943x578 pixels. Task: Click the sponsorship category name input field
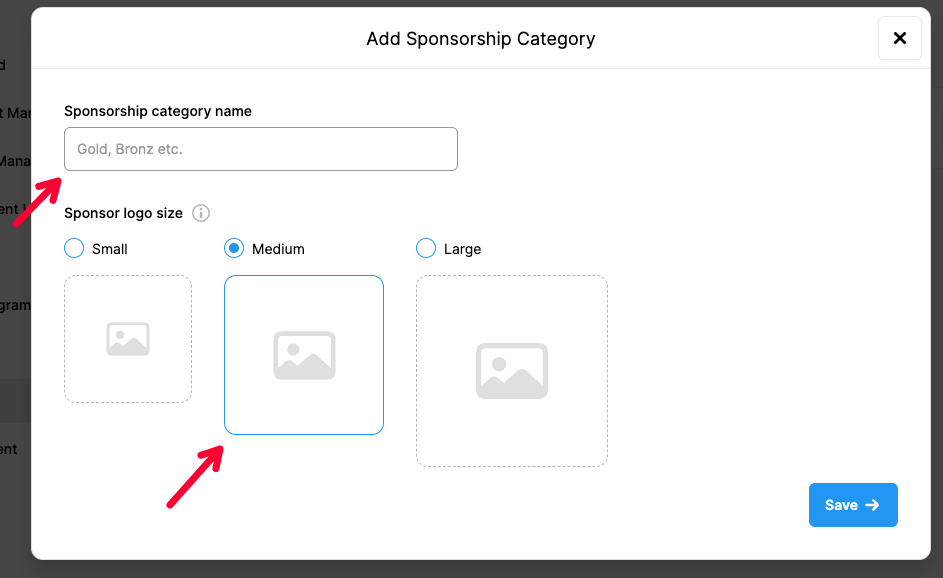(x=260, y=148)
